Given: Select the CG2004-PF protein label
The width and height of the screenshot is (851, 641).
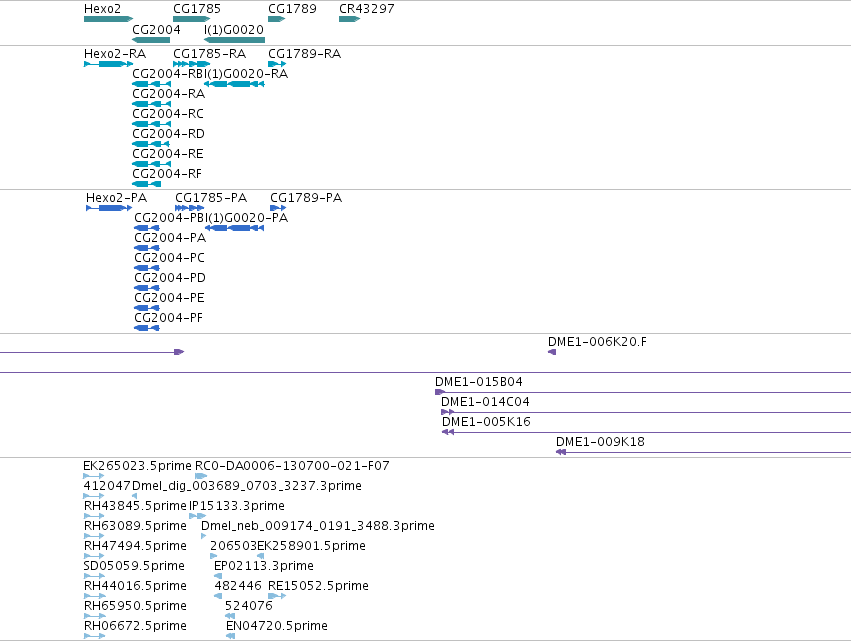Looking at the screenshot, I should (169, 318).
